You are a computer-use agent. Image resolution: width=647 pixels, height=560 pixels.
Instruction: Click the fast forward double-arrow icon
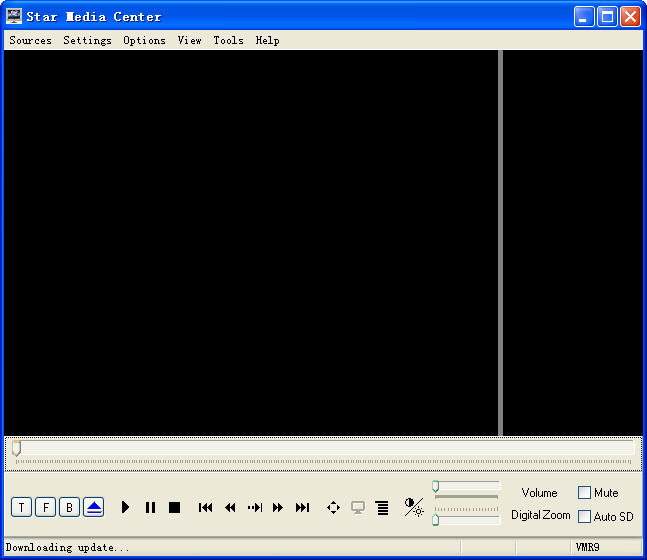click(278, 507)
